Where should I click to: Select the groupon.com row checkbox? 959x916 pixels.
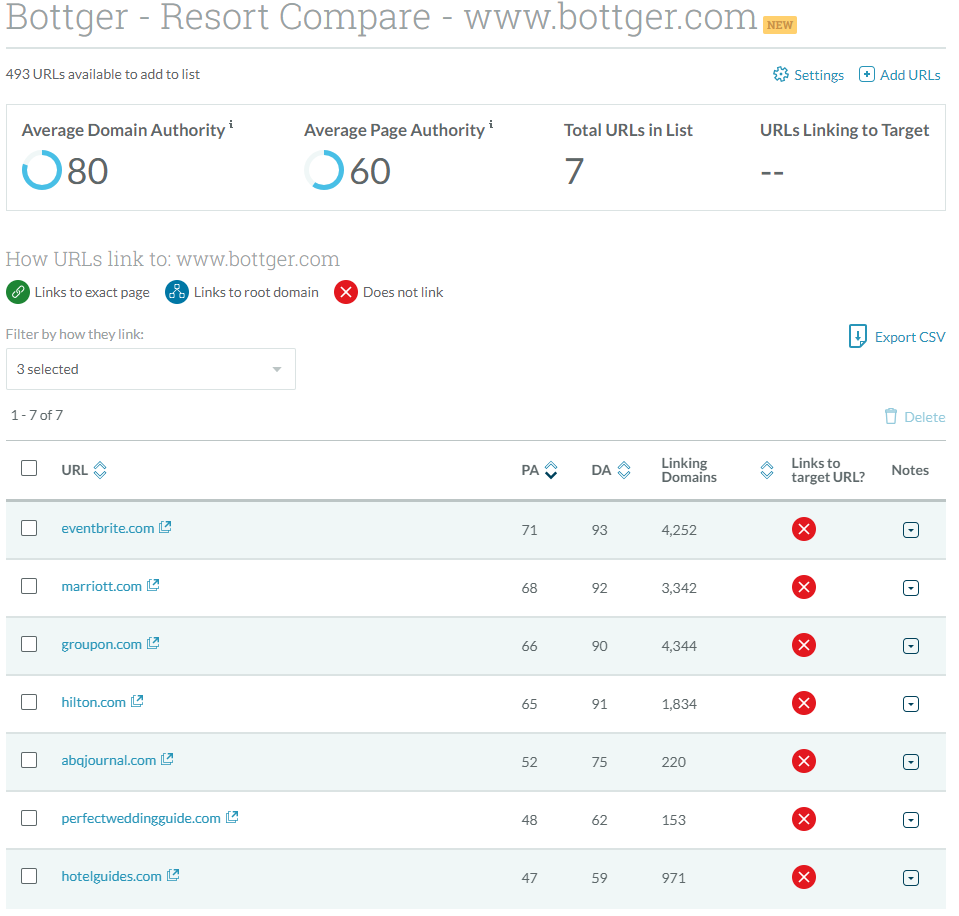29,644
